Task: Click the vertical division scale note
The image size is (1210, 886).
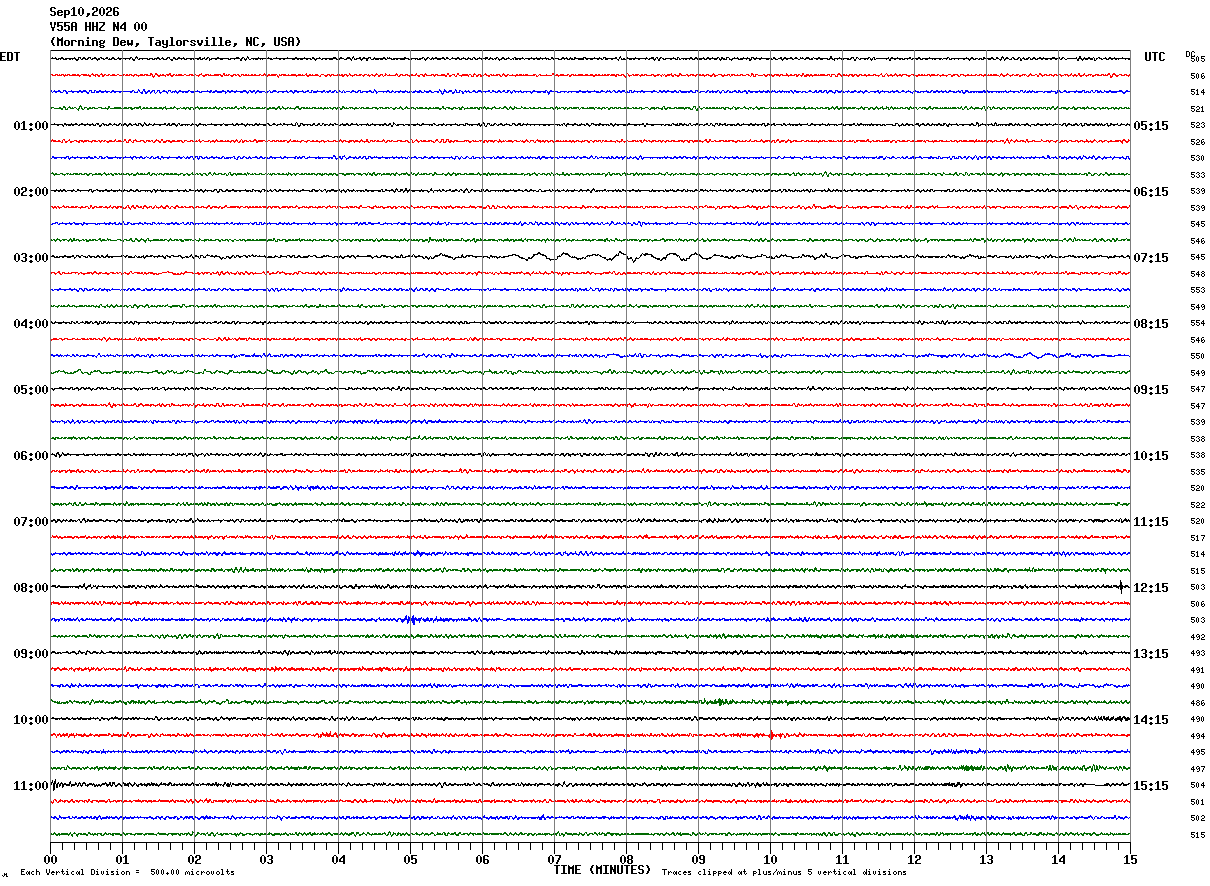Action: [127, 873]
